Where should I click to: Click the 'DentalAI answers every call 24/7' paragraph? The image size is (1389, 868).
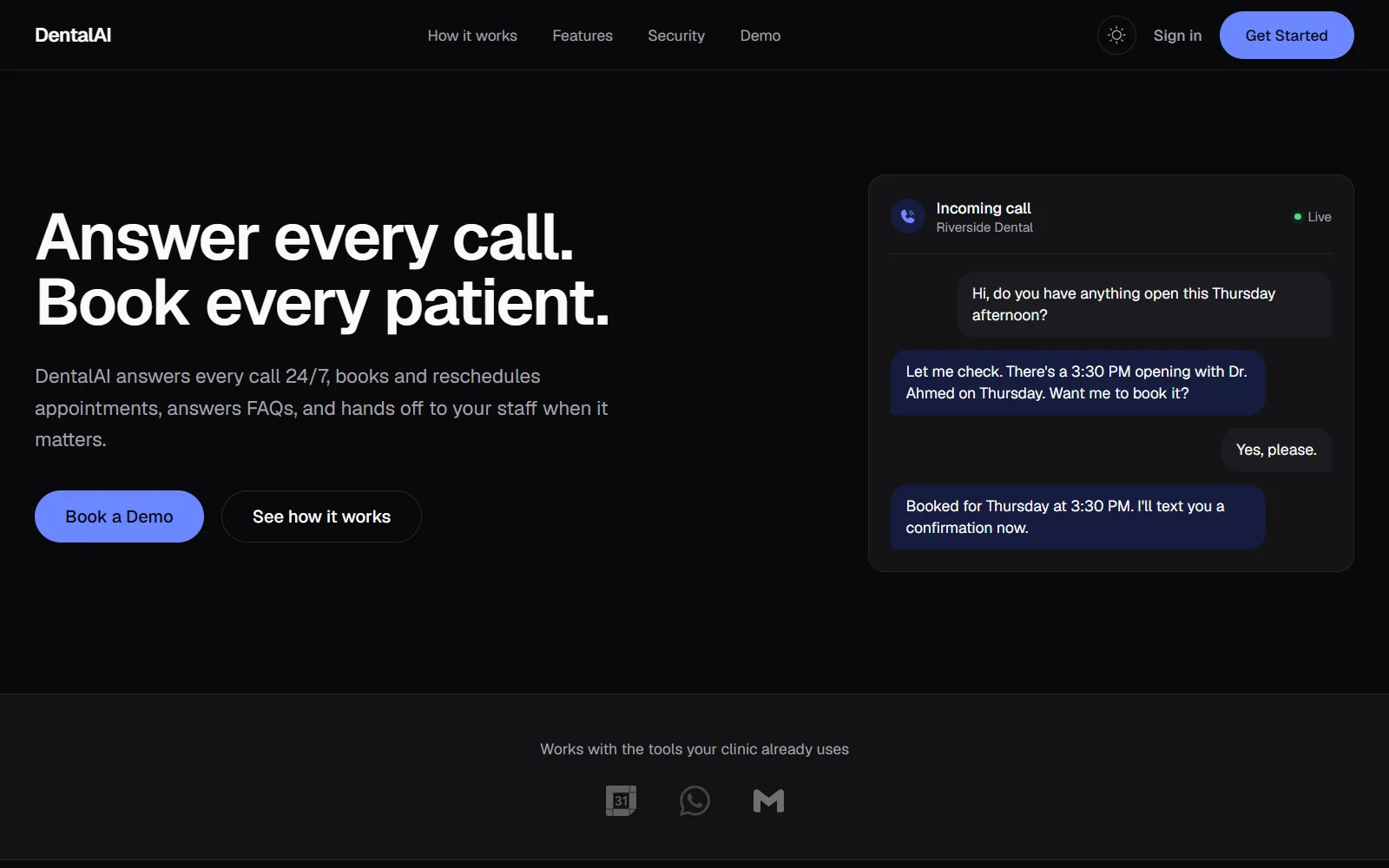(321, 408)
